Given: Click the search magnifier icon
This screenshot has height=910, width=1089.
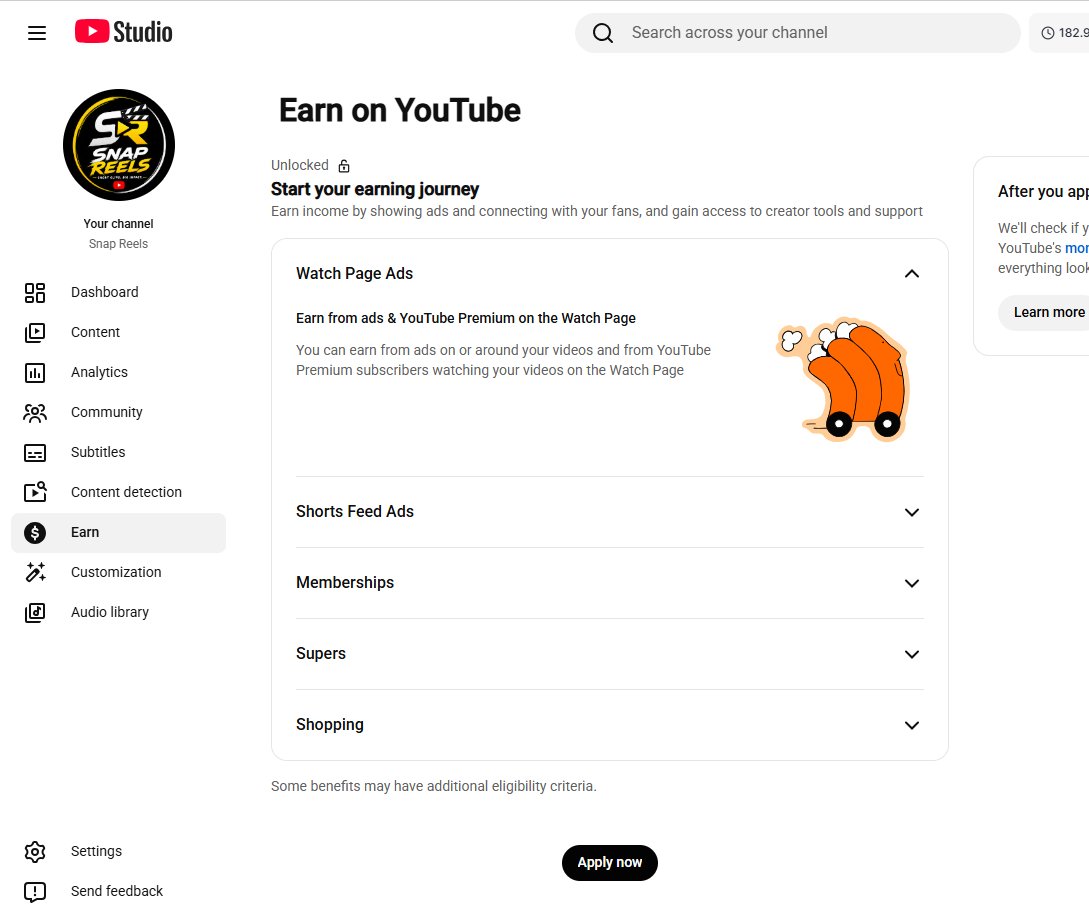Looking at the screenshot, I should pyautogui.click(x=602, y=33).
